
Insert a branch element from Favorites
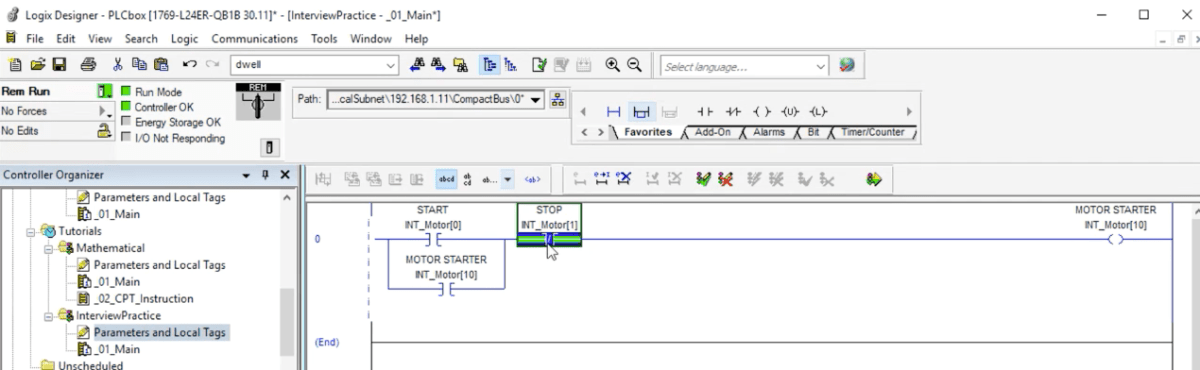pos(642,112)
